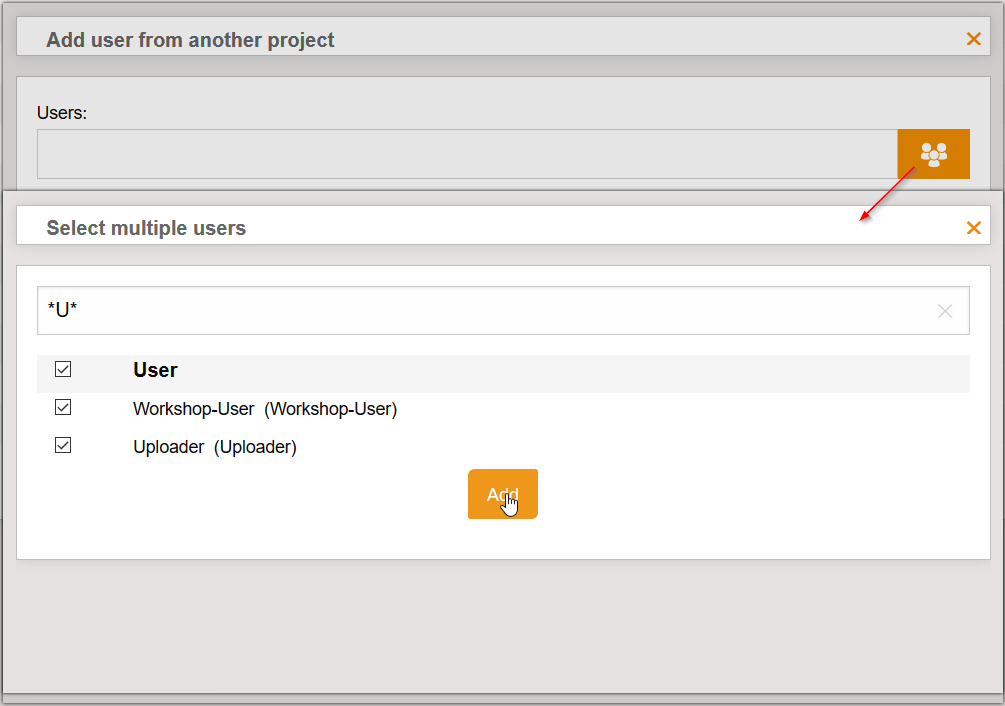Close the Select multiple users dialog
The image size is (1005, 706).
tap(972, 227)
